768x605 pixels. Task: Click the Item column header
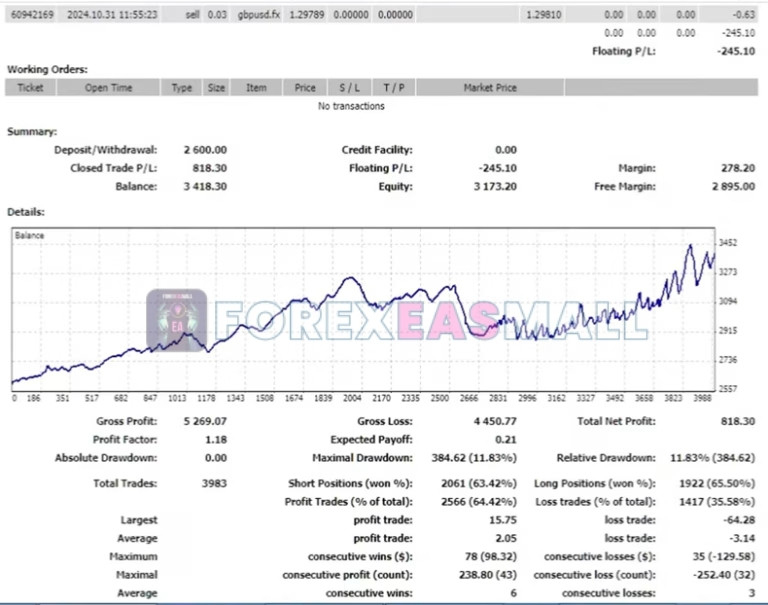(x=256, y=88)
